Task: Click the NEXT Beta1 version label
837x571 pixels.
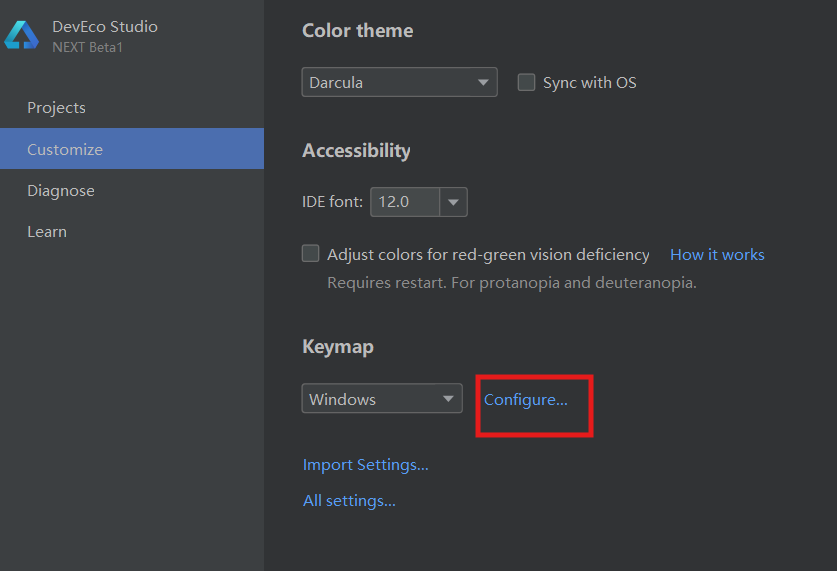Action: point(87,47)
